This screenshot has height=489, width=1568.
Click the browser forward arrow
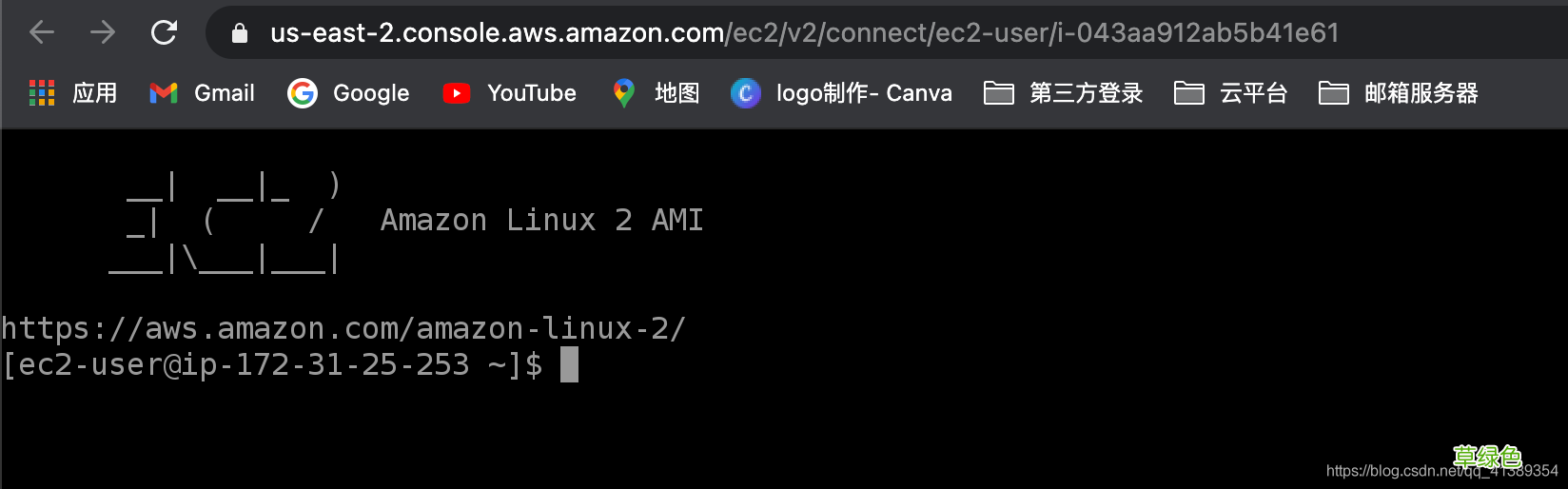pyautogui.click(x=103, y=33)
